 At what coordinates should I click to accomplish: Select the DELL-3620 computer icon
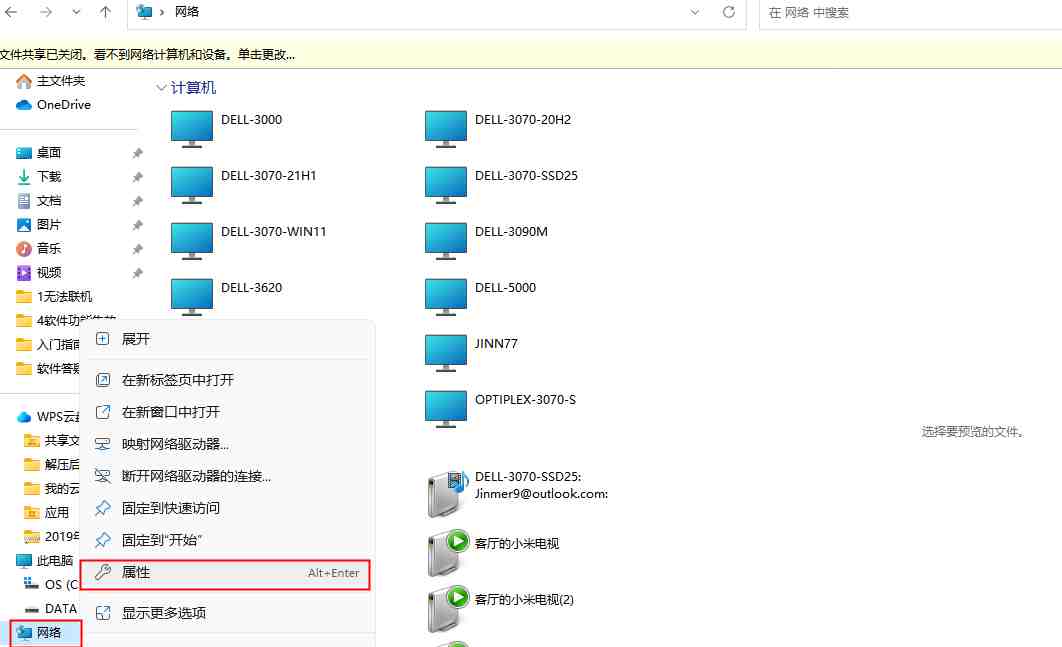click(x=192, y=297)
